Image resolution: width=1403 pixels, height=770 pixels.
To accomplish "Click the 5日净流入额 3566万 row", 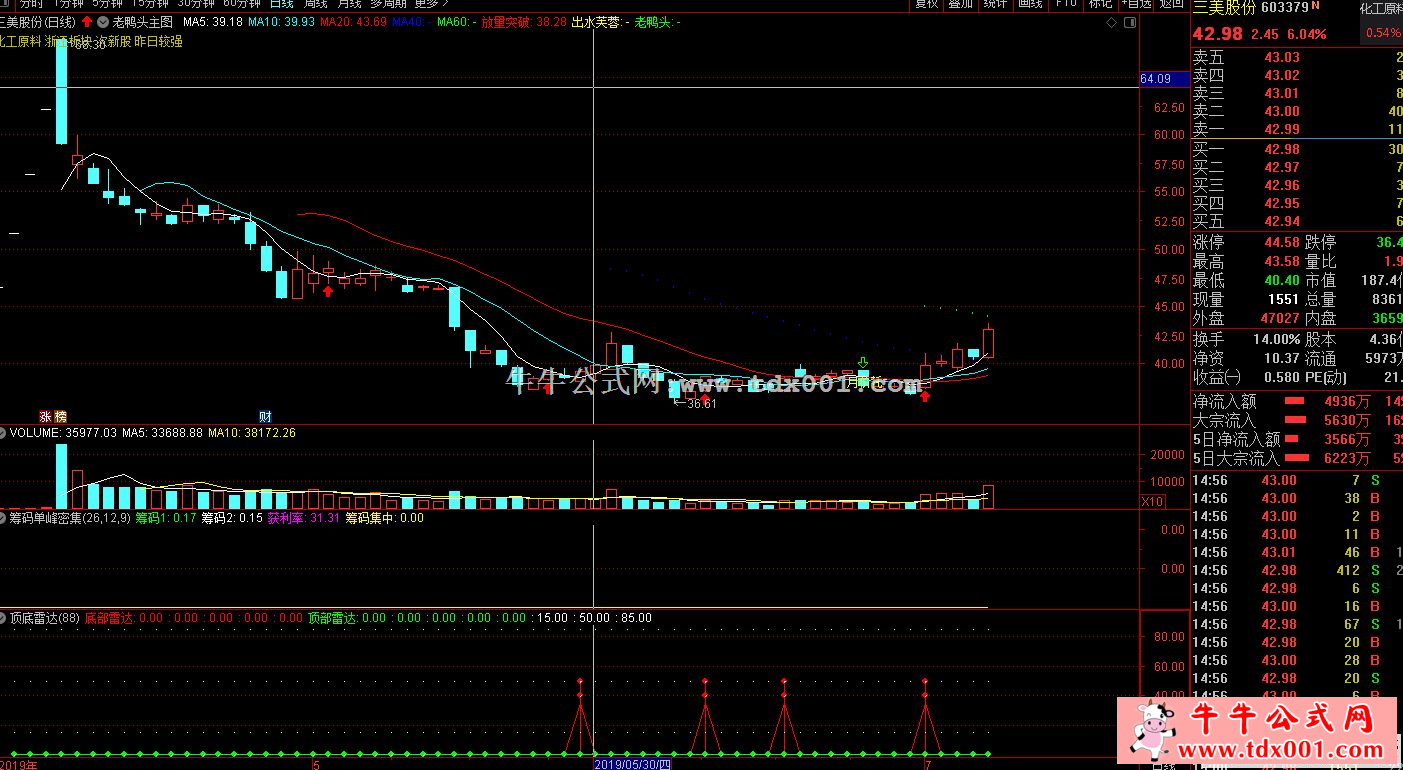I will (x=1297, y=439).
